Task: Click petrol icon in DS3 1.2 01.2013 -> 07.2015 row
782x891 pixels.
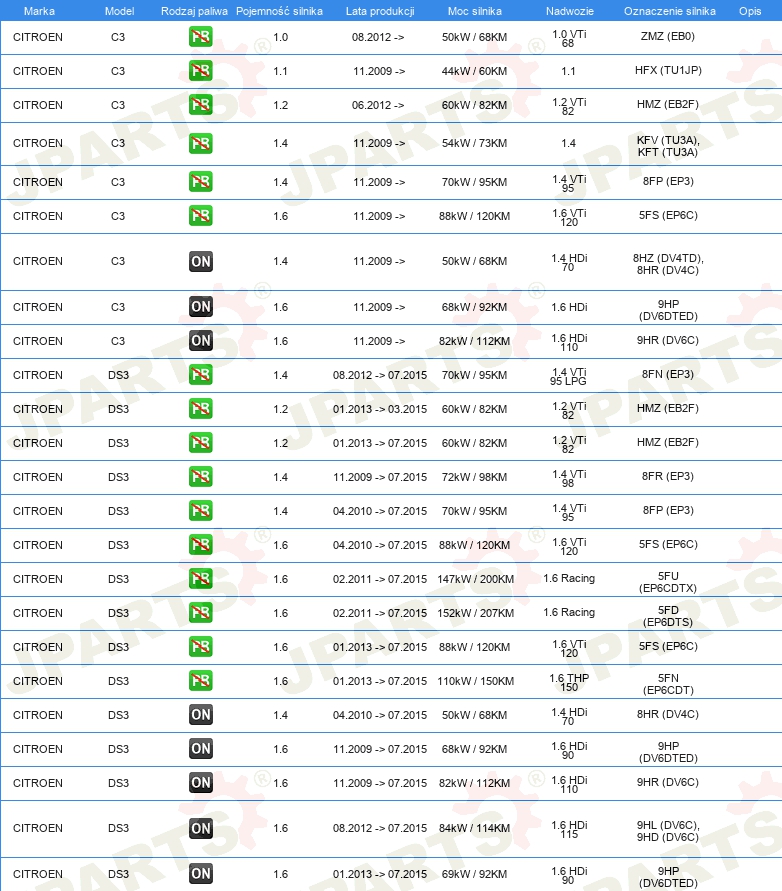Action: 201,443
